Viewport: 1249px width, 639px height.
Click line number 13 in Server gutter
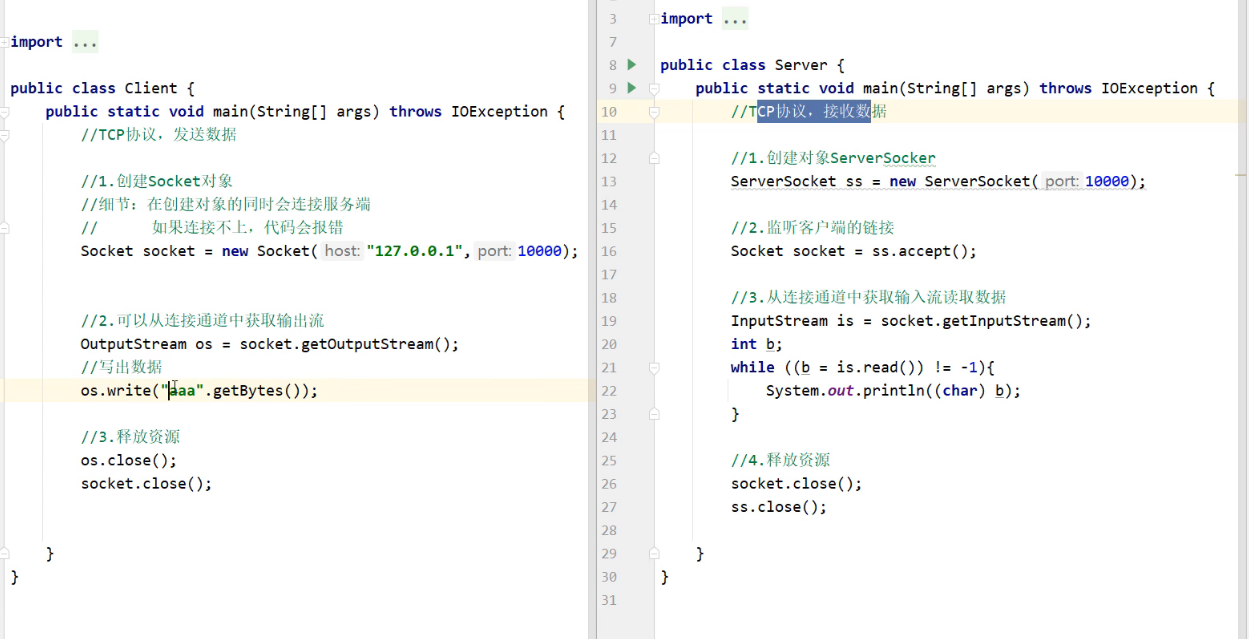609,181
